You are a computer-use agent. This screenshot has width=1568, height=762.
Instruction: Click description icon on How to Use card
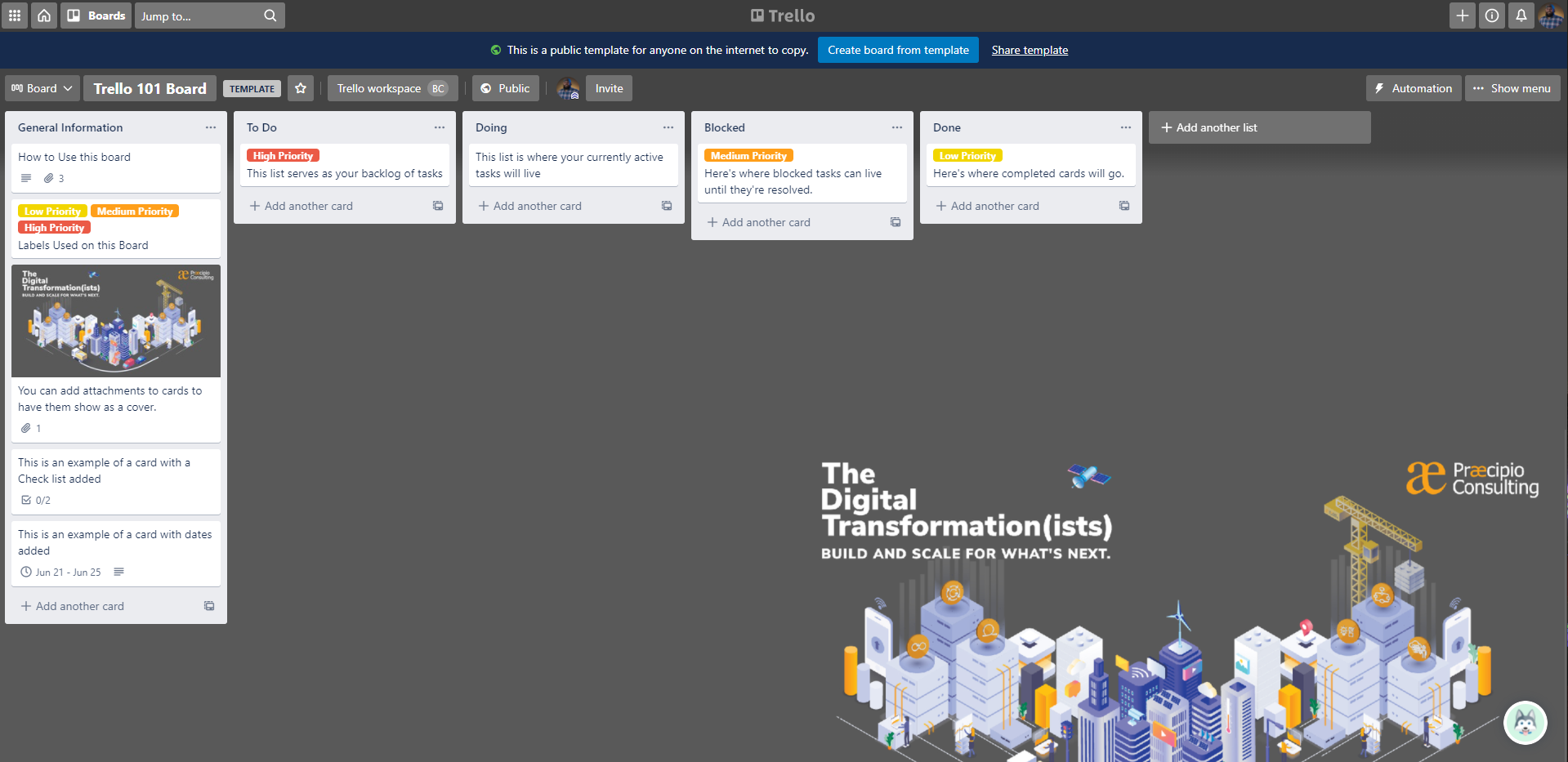26,178
